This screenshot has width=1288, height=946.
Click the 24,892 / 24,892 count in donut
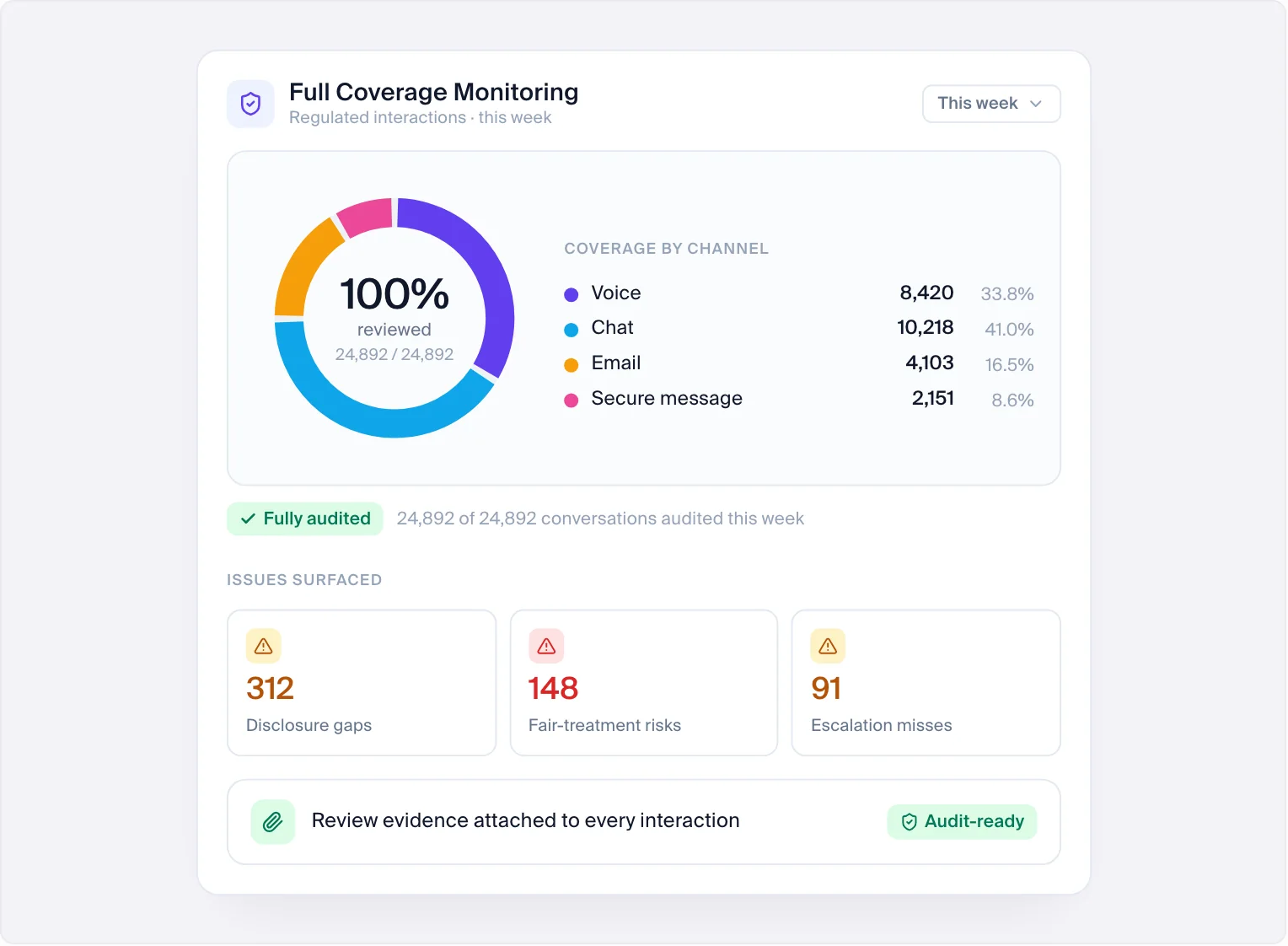tap(394, 355)
